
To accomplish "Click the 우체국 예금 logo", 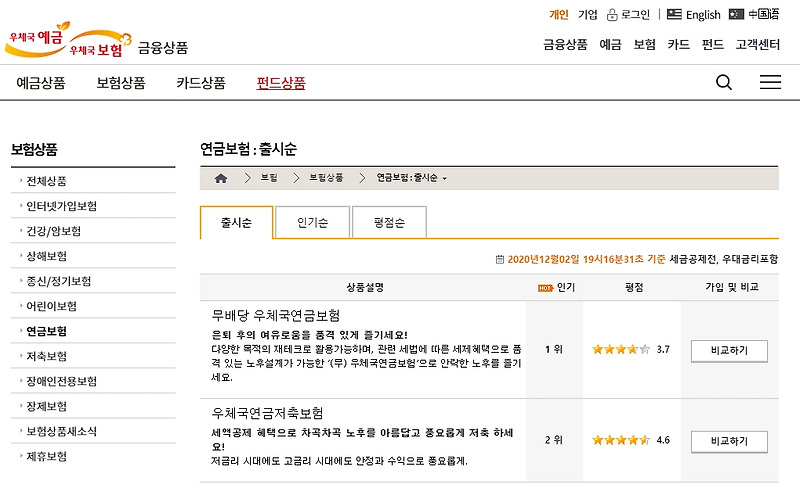I will tap(37, 39).
